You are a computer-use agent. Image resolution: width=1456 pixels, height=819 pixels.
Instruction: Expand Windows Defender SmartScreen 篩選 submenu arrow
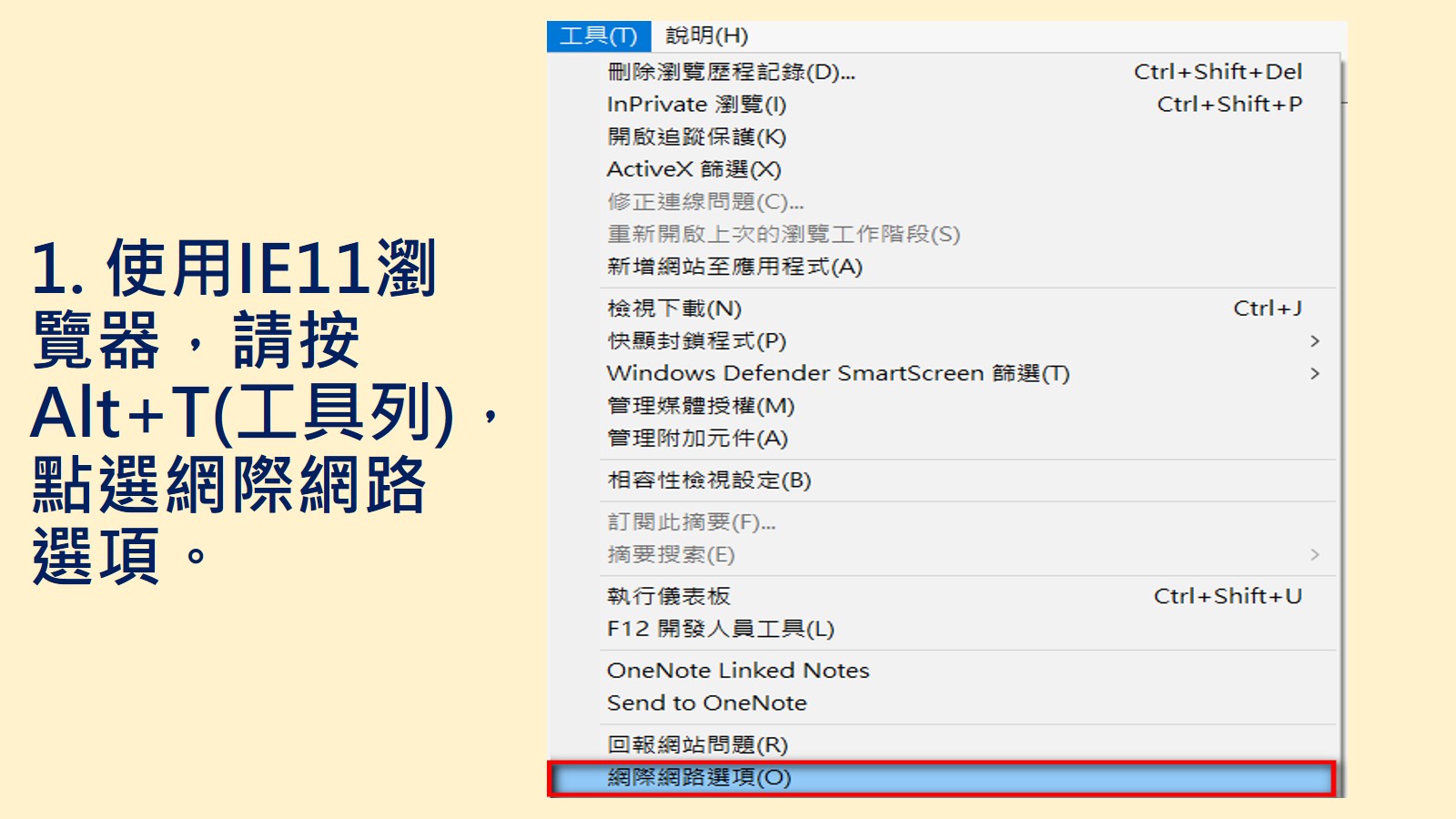point(1314,374)
